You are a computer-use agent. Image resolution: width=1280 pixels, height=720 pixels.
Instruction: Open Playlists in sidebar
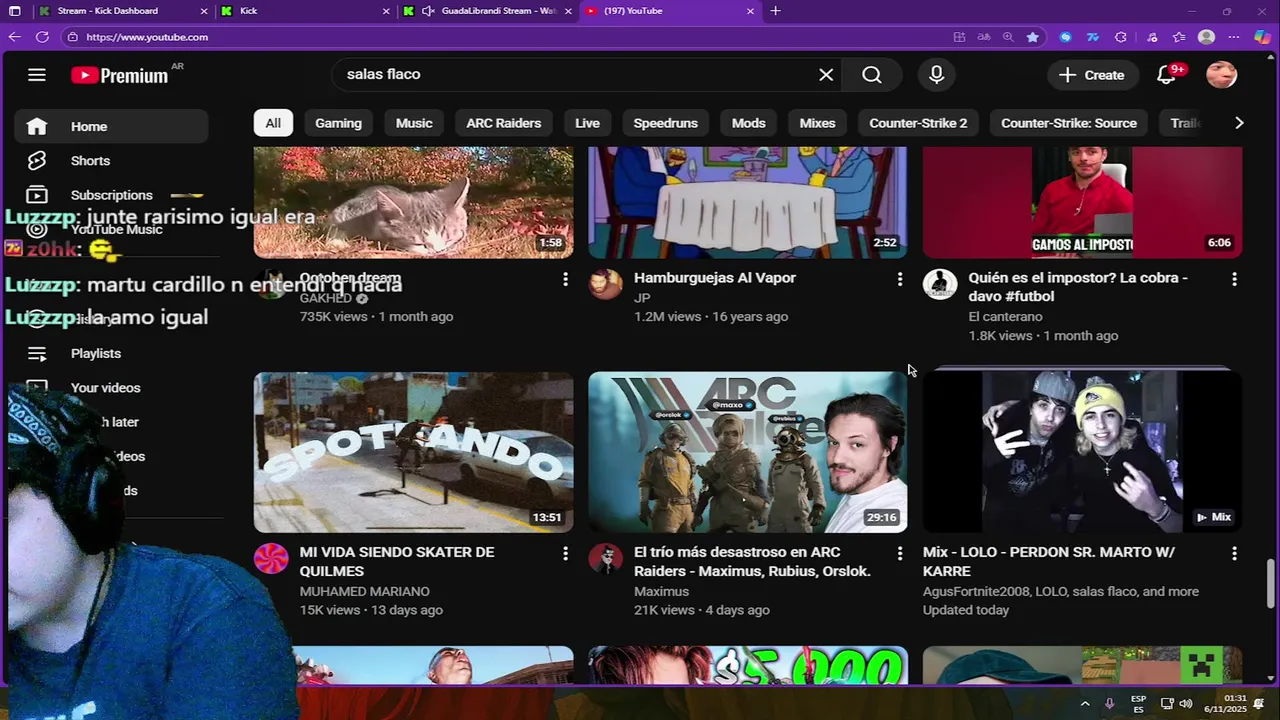pyautogui.click(x=111, y=354)
